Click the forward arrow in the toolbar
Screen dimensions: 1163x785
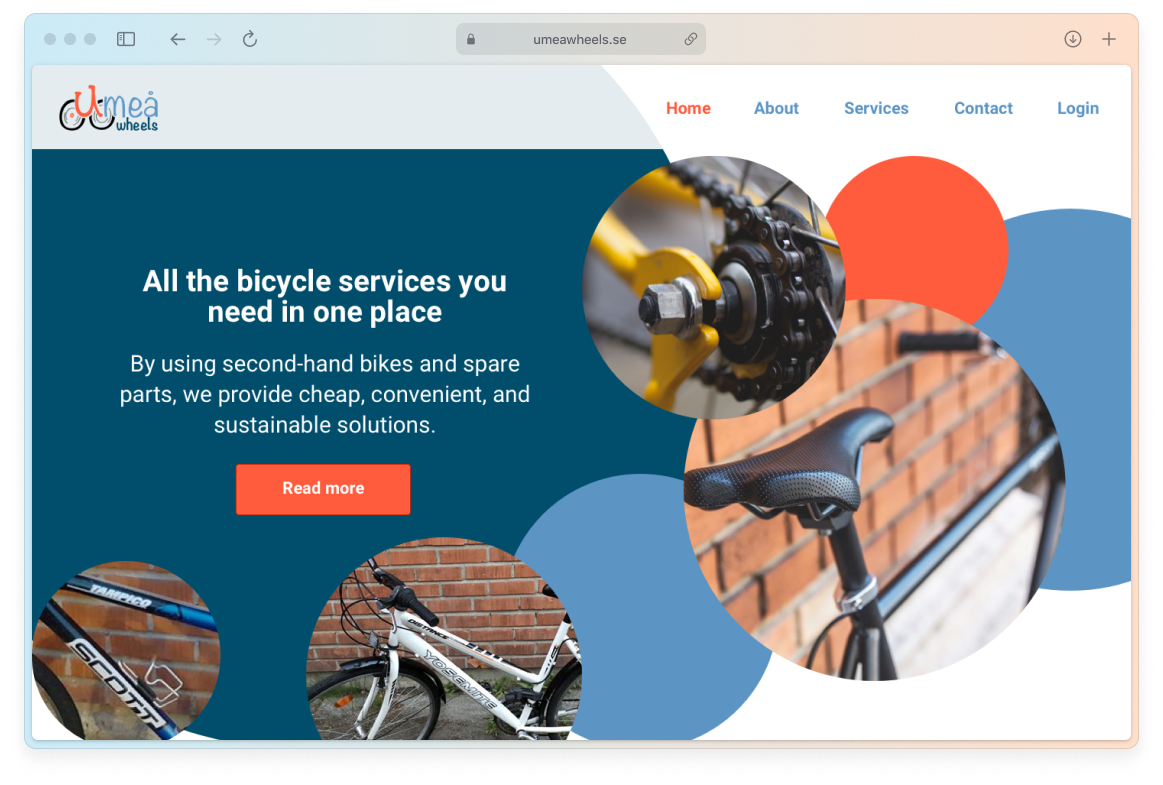point(214,39)
